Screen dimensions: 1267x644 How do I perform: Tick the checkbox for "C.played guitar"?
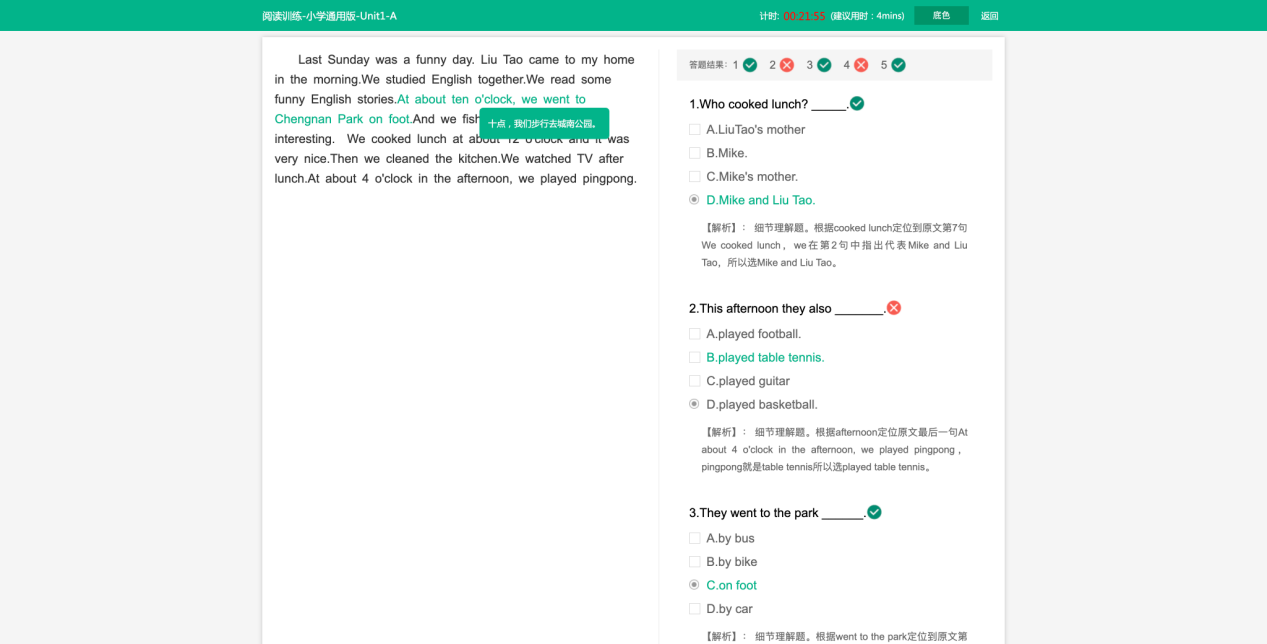[x=695, y=381]
